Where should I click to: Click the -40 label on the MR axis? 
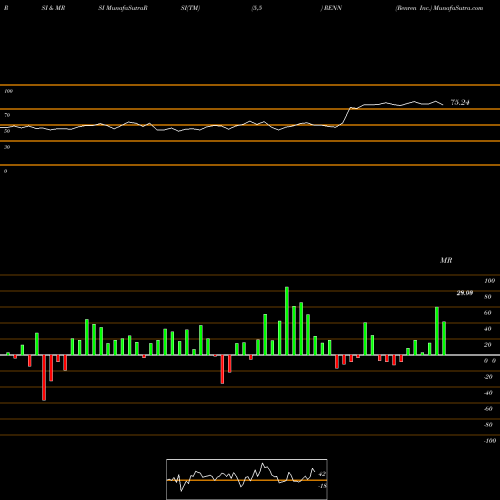pyautogui.click(x=488, y=393)
